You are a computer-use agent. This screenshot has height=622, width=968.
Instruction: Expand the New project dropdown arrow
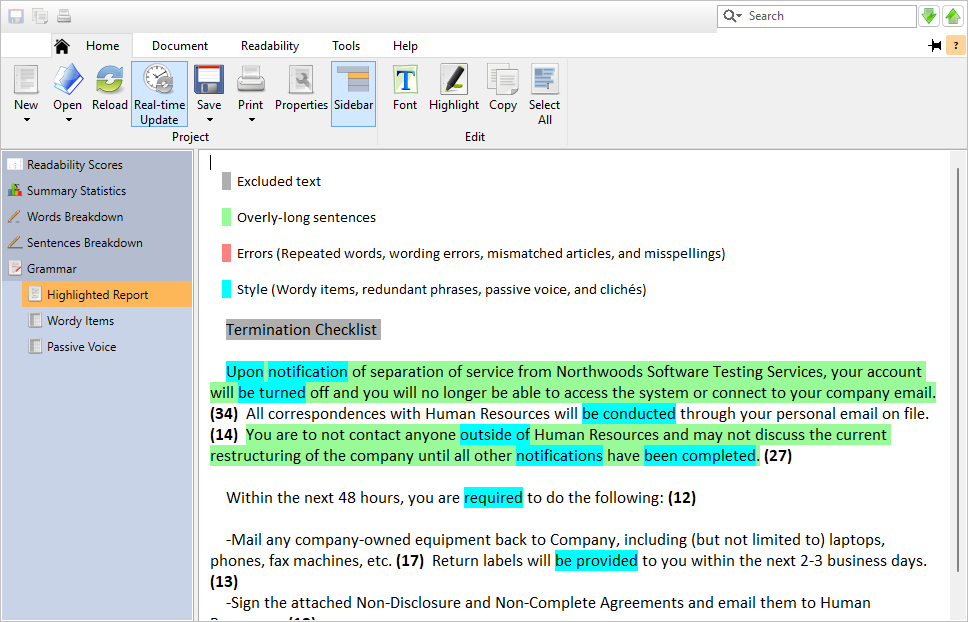pos(27,120)
